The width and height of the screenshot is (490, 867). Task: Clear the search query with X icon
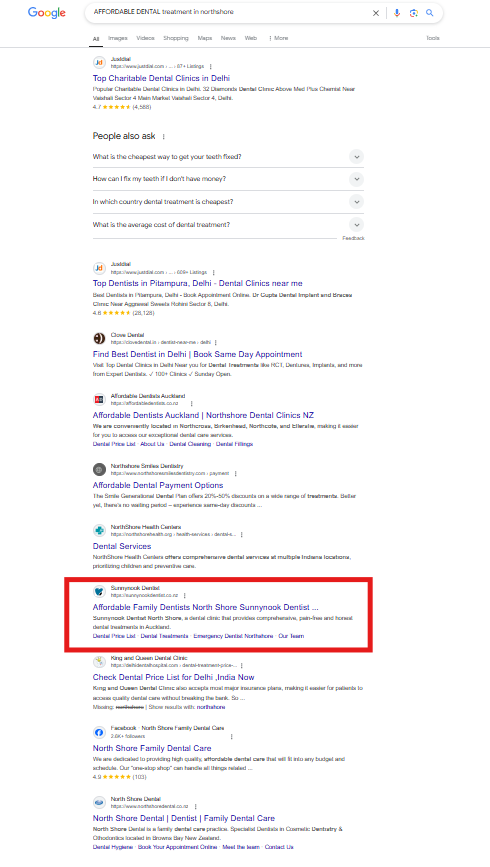[376, 13]
